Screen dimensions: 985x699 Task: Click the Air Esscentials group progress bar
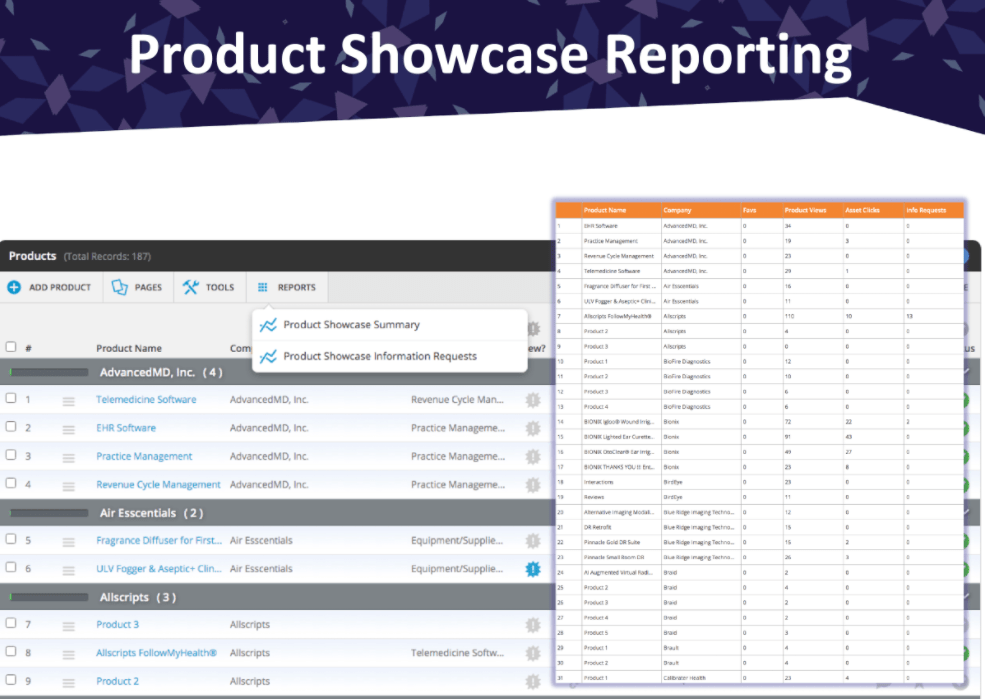click(49, 513)
